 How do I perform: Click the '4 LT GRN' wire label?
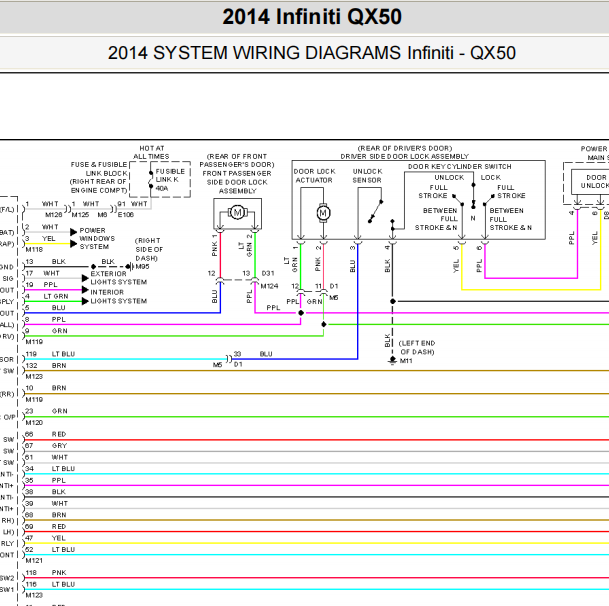[x=47, y=296]
